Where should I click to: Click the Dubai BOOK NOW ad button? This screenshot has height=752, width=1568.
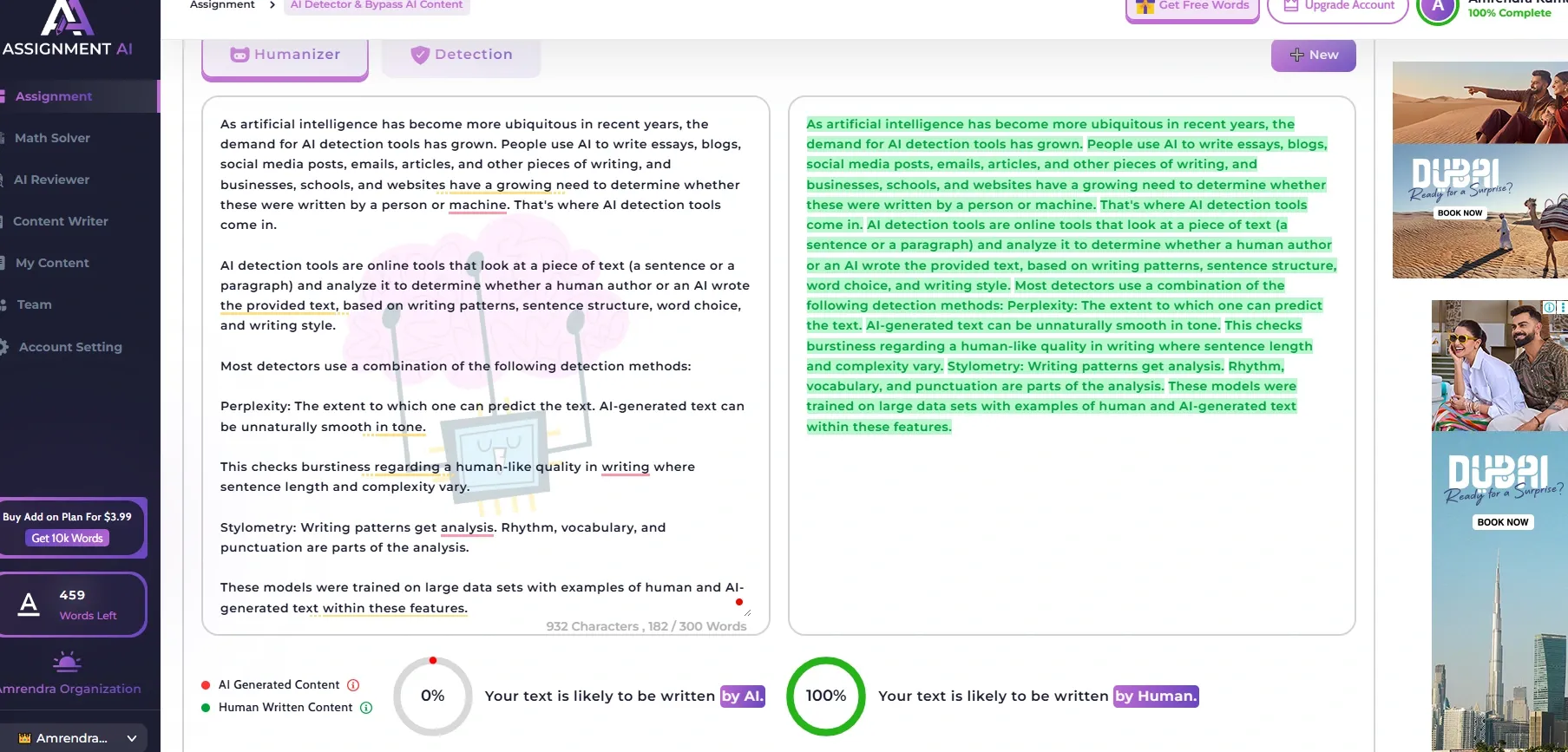tap(1502, 522)
